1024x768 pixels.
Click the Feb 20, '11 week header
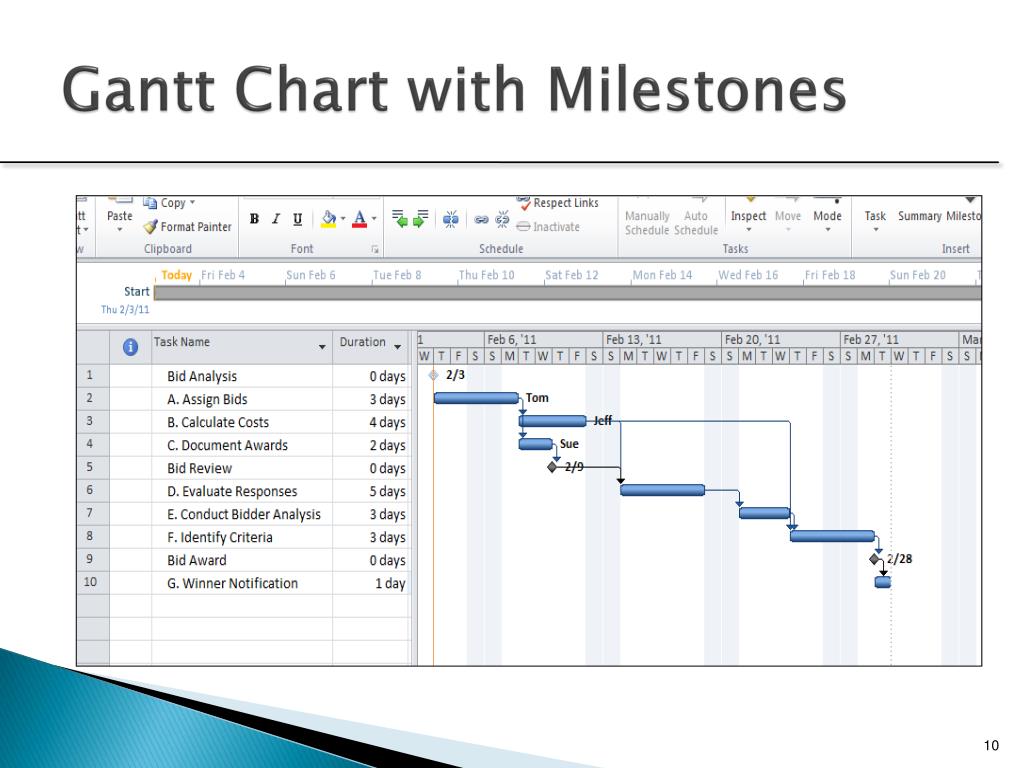780,340
